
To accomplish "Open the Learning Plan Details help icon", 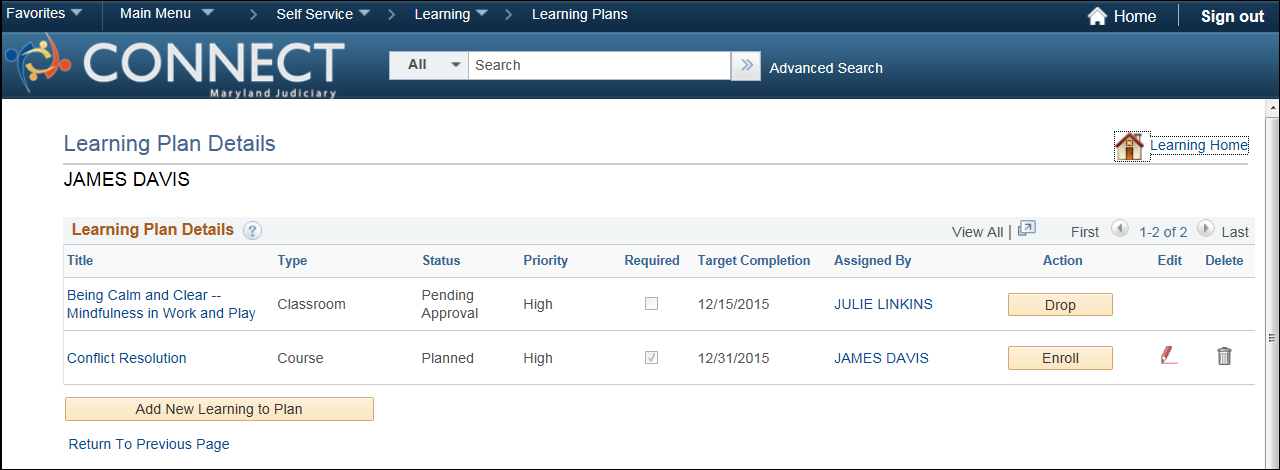I will (x=252, y=231).
